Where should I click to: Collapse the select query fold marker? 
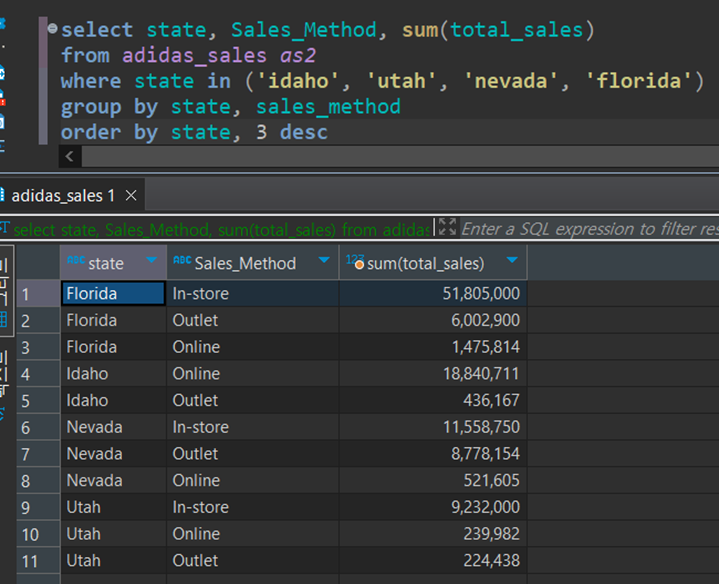[x=52, y=29]
